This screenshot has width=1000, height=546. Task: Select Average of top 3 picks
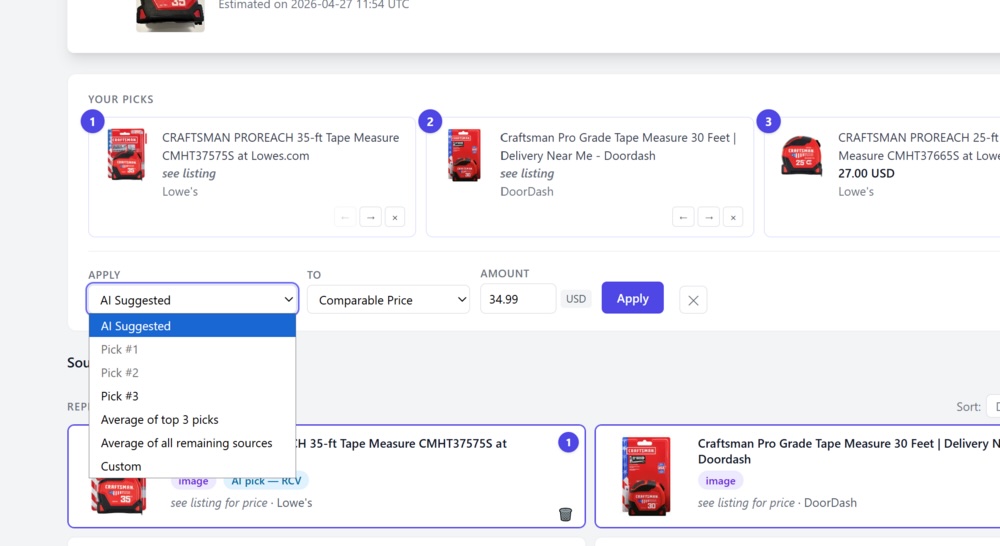tap(193, 420)
